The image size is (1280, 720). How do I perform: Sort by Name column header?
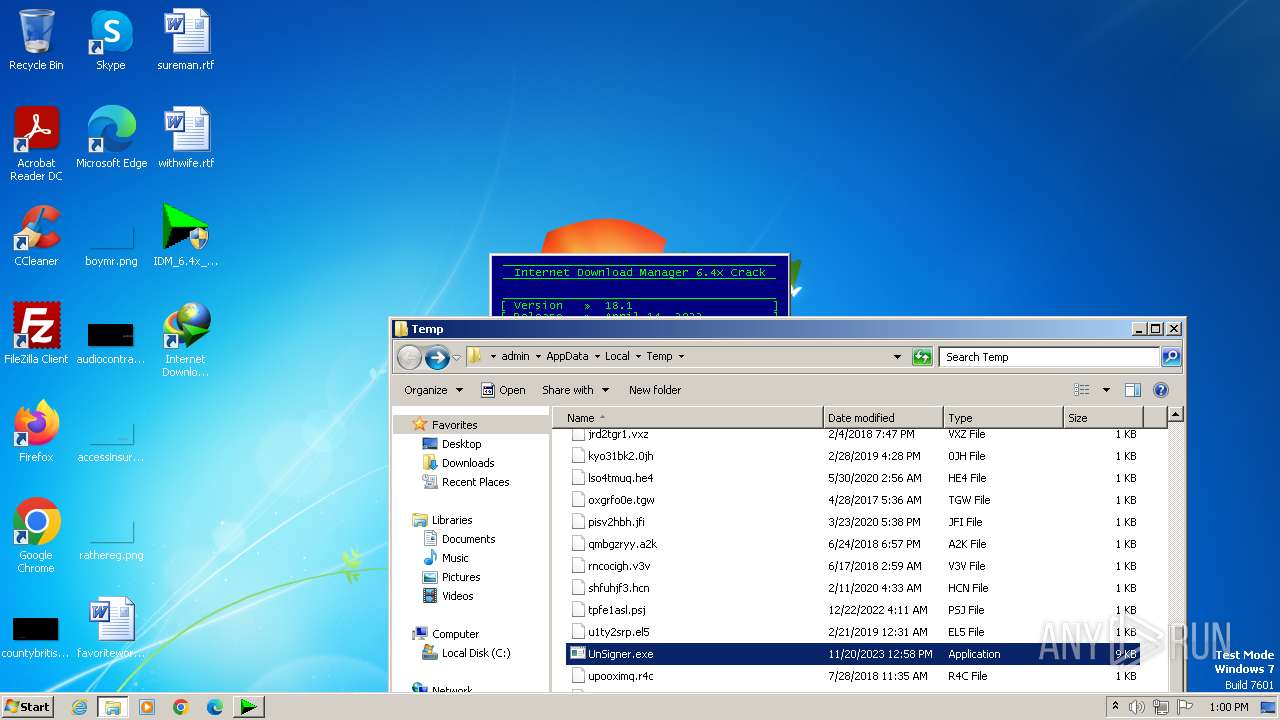point(688,418)
